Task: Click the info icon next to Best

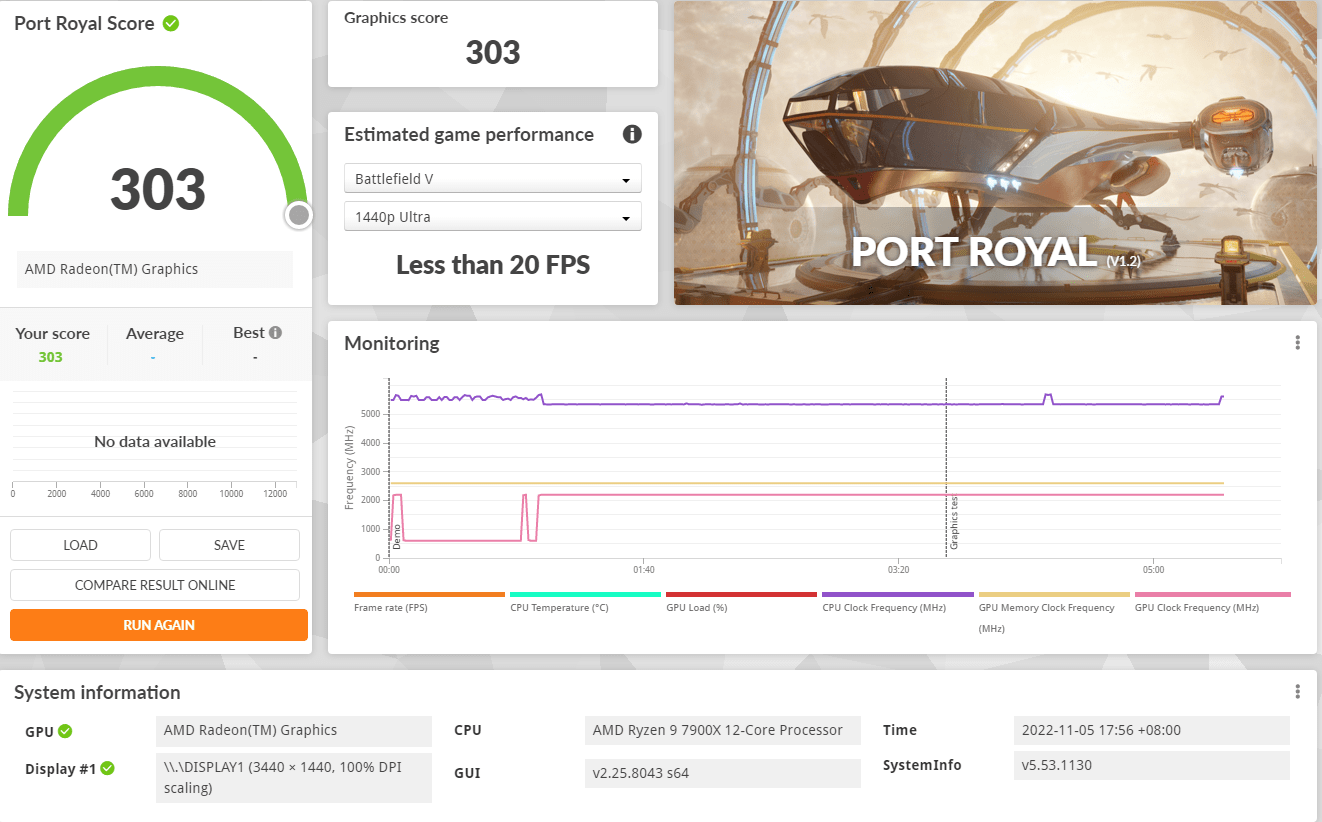Action: point(275,332)
